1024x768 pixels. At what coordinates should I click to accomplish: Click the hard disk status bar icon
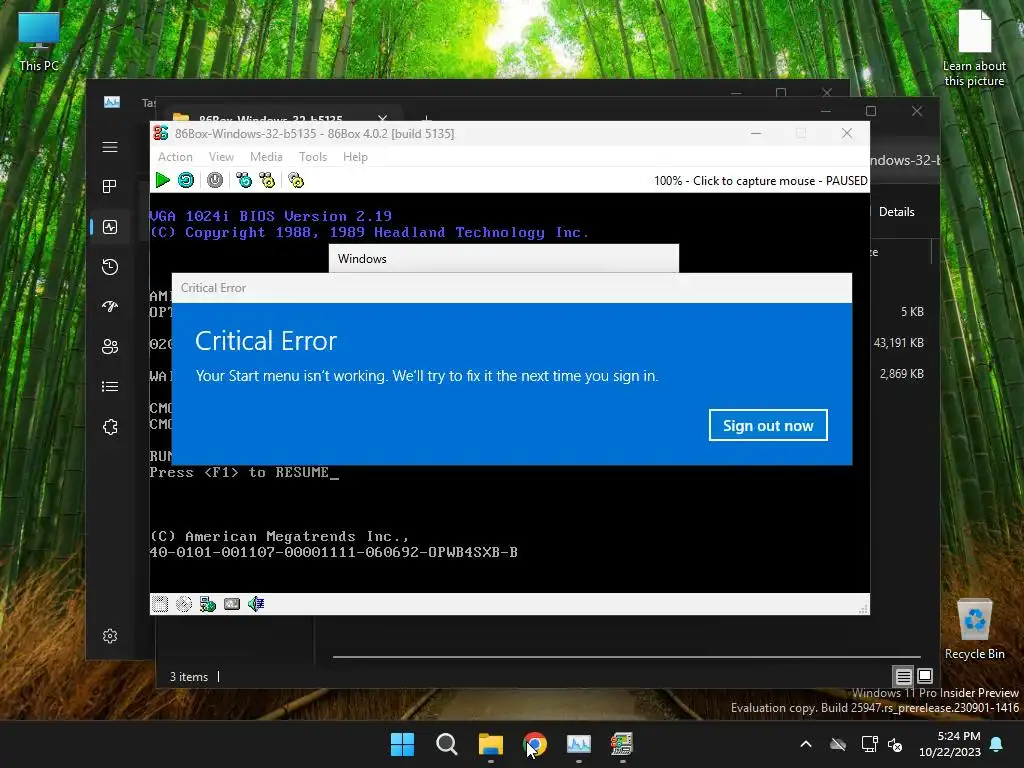[x=232, y=604]
